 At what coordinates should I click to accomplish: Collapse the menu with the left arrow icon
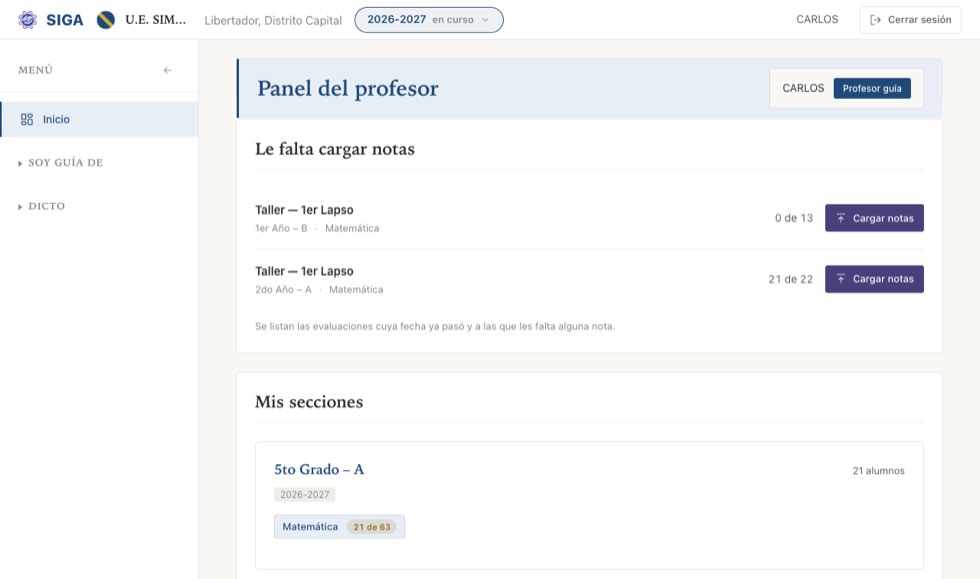pos(168,70)
